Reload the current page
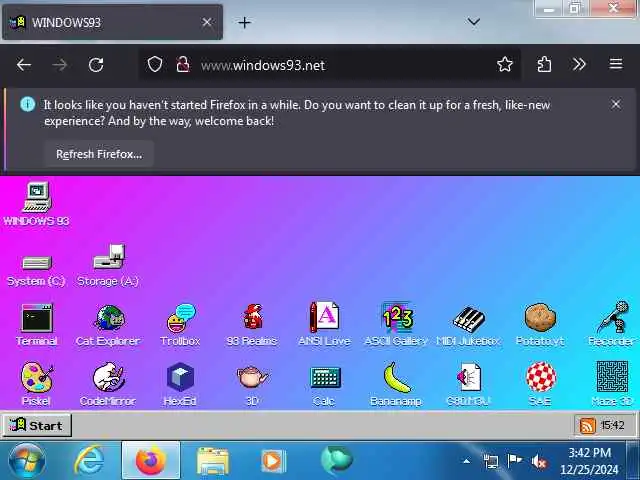Image resolution: width=640 pixels, height=480 pixels. point(96,64)
